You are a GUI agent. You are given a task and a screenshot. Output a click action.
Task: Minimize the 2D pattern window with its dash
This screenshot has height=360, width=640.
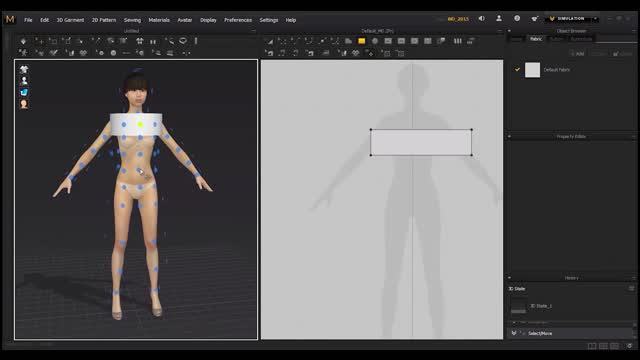click(x=500, y=31)
